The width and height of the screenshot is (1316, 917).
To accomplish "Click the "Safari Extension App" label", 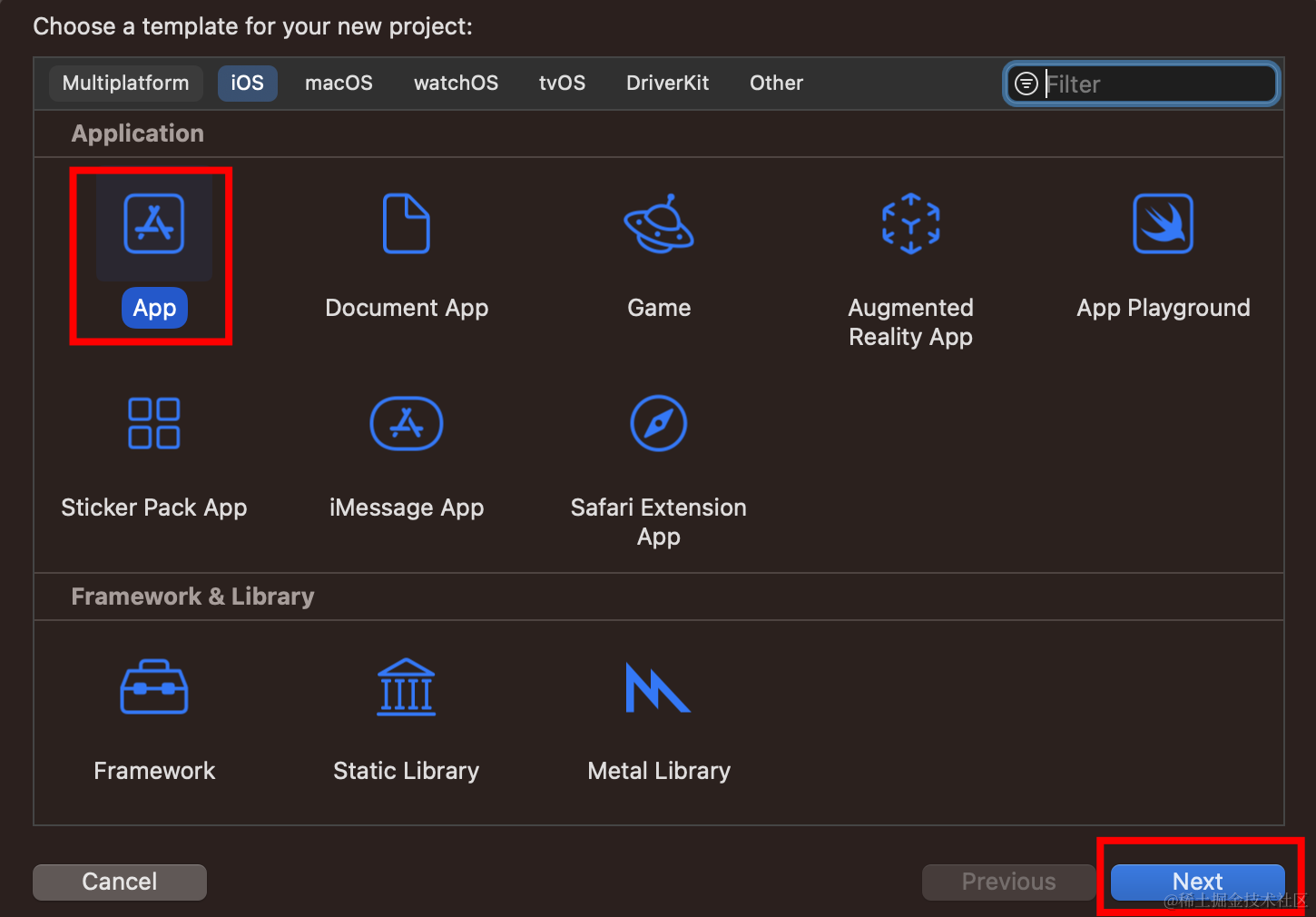I will coord(659,522).
